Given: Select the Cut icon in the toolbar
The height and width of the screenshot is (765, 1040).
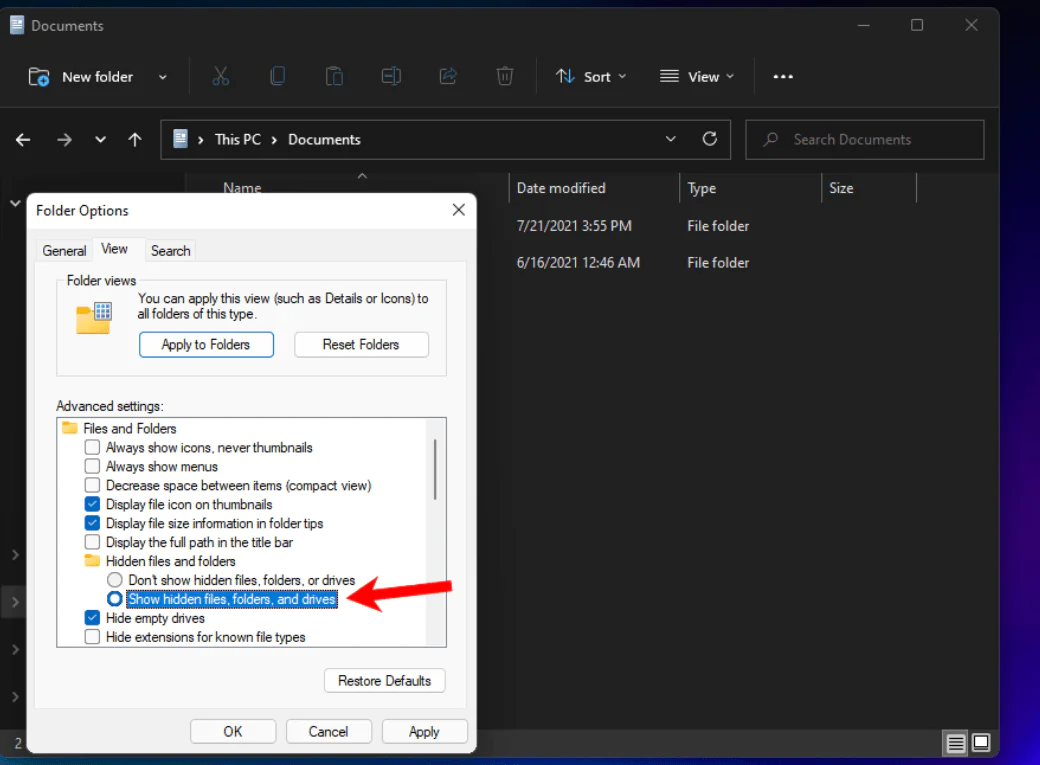Looking at the screenshot, I should pyautogui.click(x=221, y=76).
